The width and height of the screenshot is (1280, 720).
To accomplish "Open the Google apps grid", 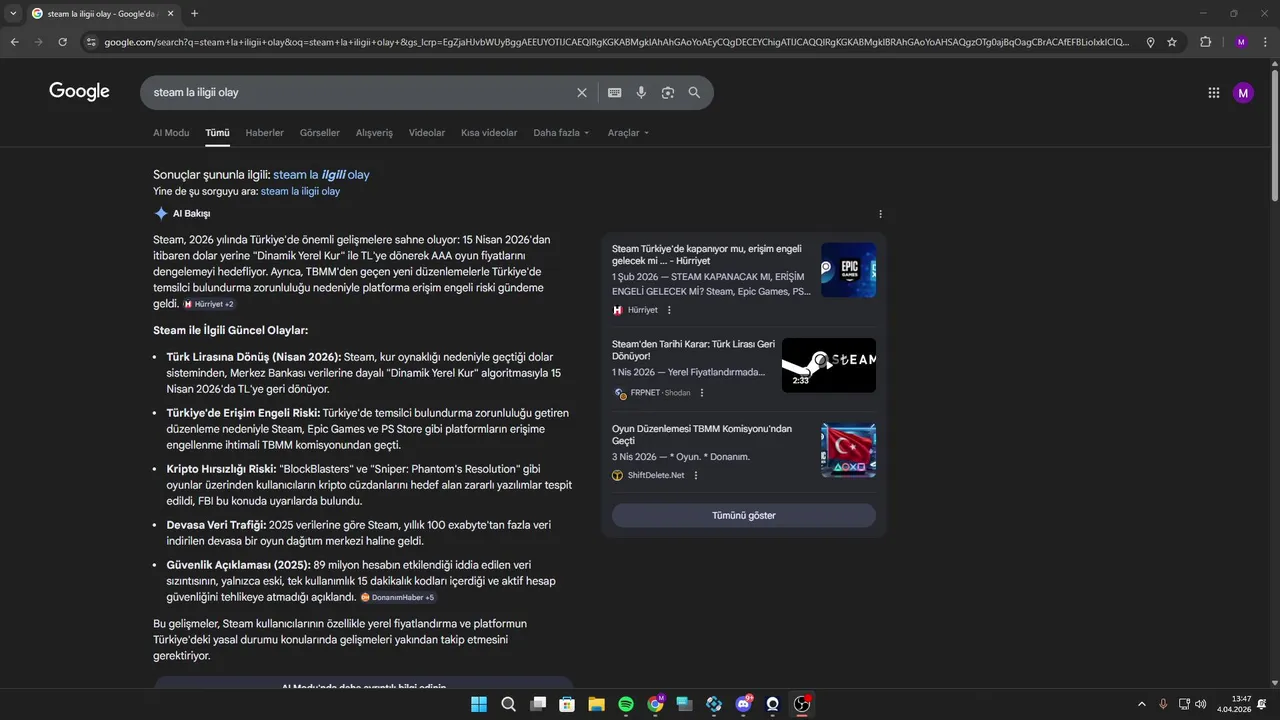I will click(1213, 93).
